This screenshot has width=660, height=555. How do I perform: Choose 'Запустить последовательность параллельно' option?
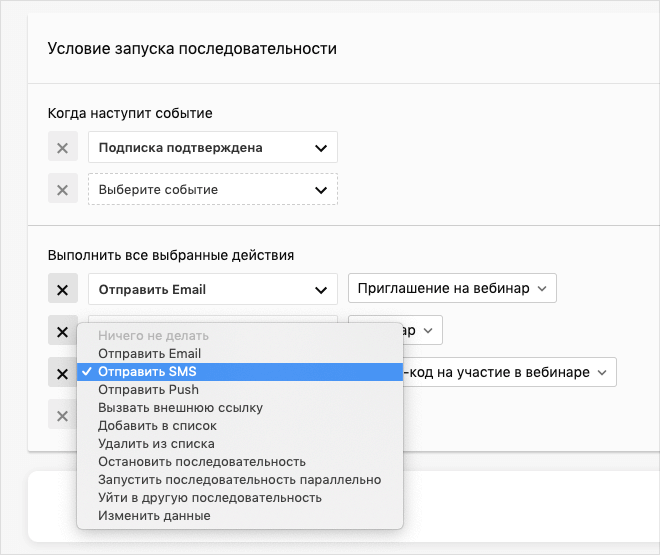tap(240, 480)
